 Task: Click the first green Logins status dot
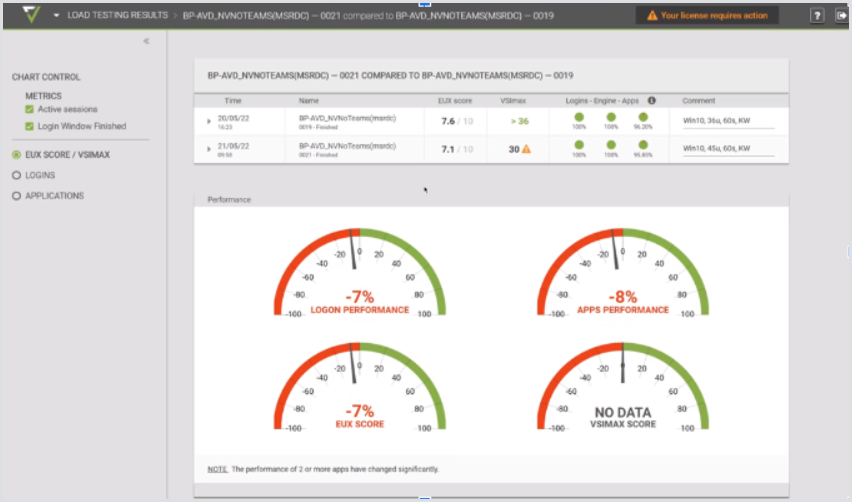click(x=578, y=118)
